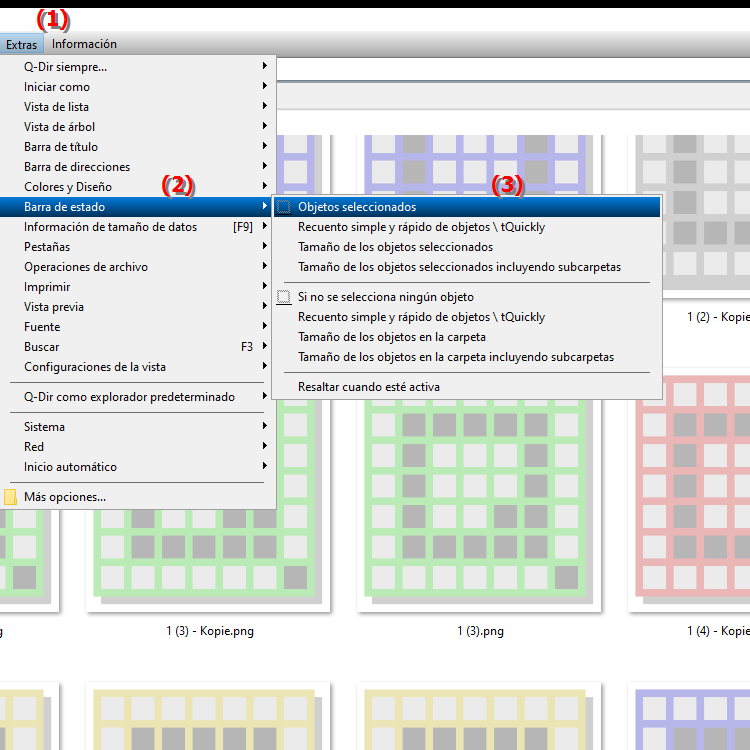Click the file name 1 (3) - Kopie.png

[210, 631]
